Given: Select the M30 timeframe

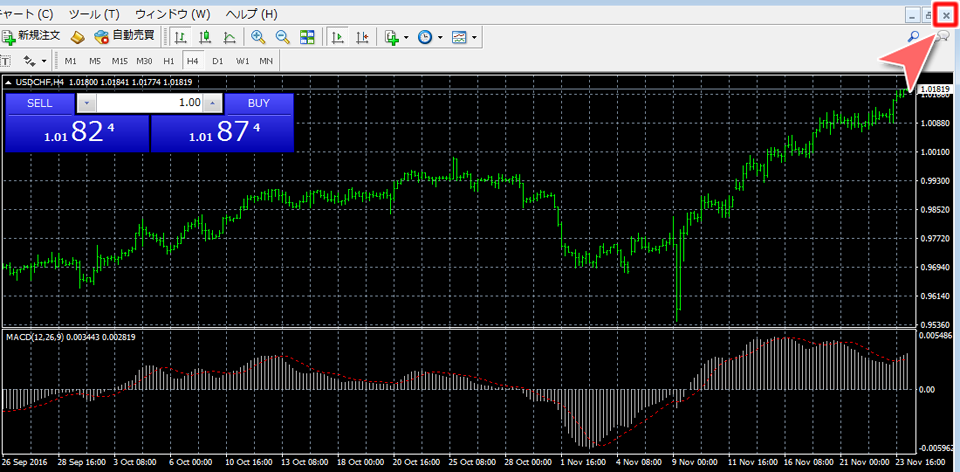Looking at the screenshot, I should click(x=144, y=61).
